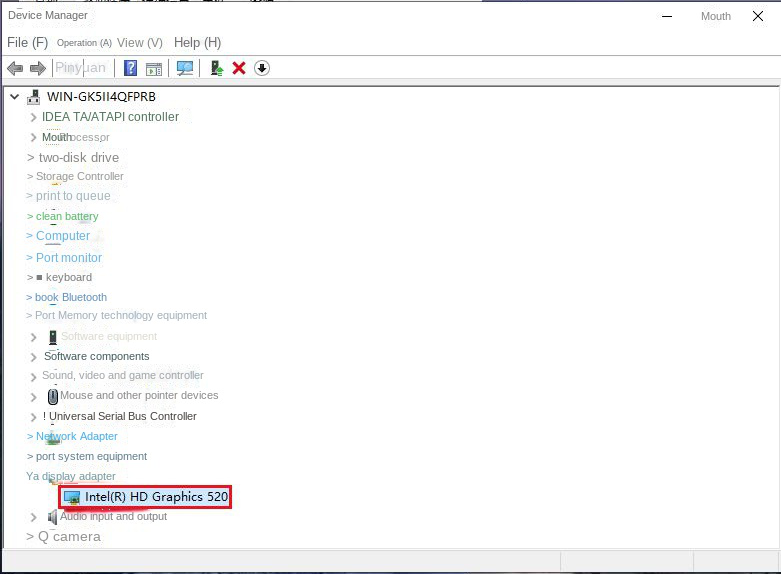Open the Operation (A) menu
This screenshot has height=574, width=781.
point(84,43)
